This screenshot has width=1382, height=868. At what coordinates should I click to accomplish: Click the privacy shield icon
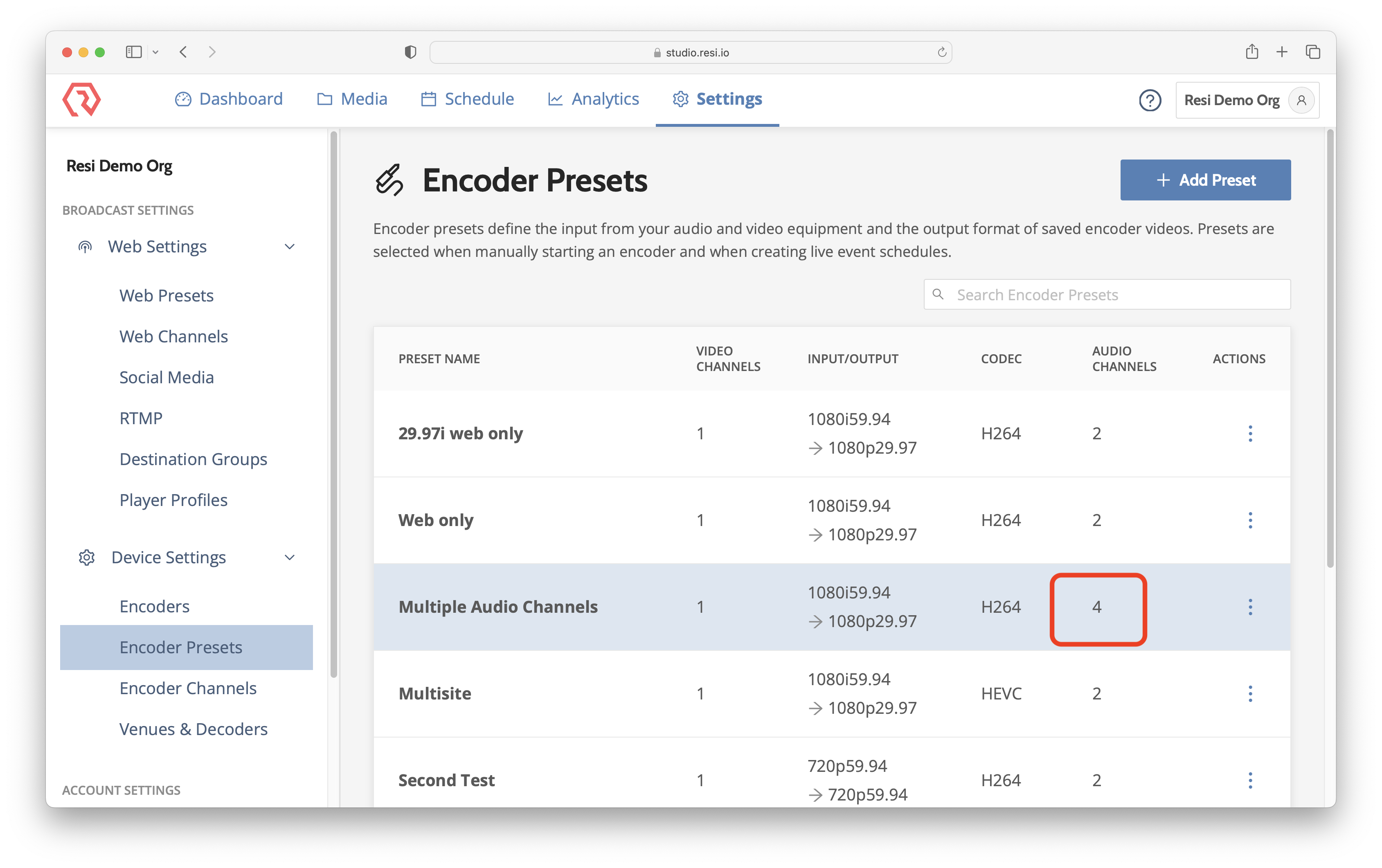pos(410,52)
